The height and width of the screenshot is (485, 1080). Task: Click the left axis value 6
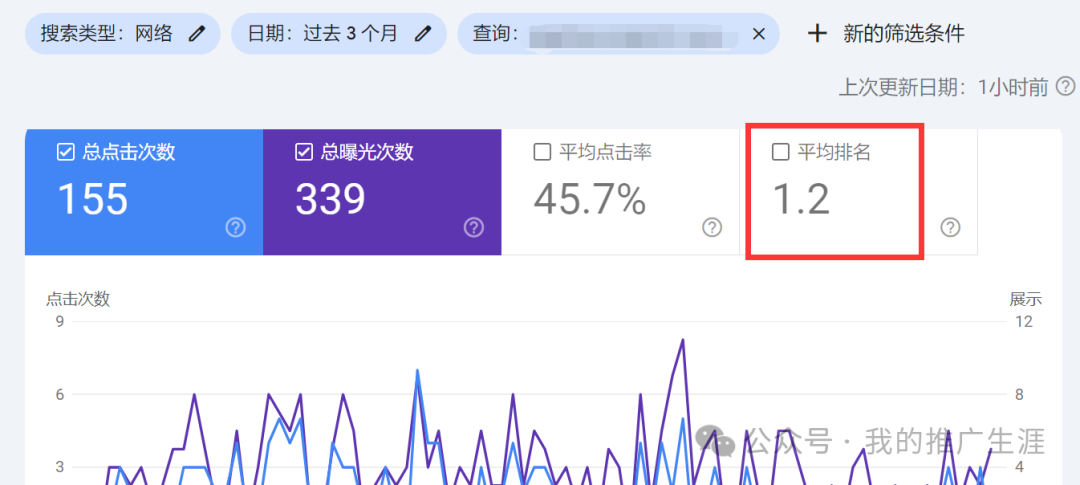click(61, 395)
